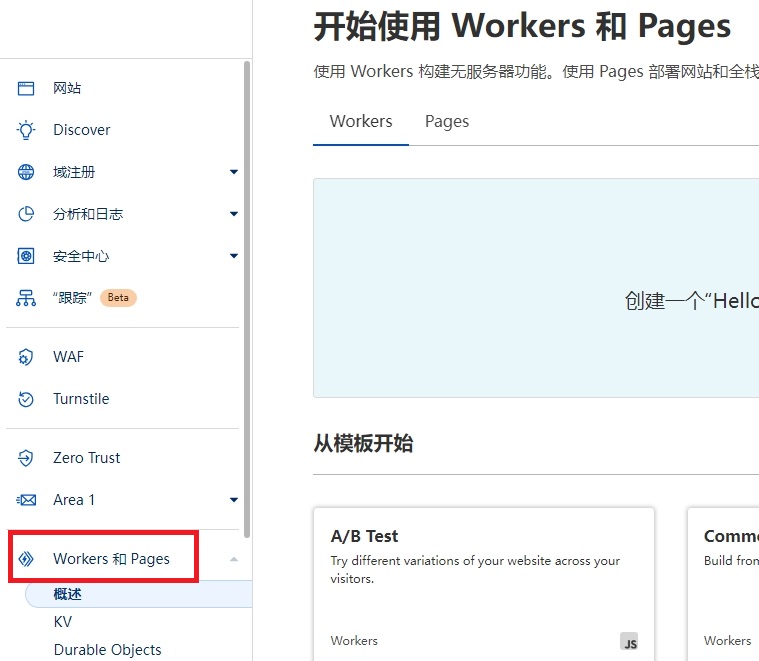
Task: Click the Area 1 envelope icon
Action: (x=26, y=500)
